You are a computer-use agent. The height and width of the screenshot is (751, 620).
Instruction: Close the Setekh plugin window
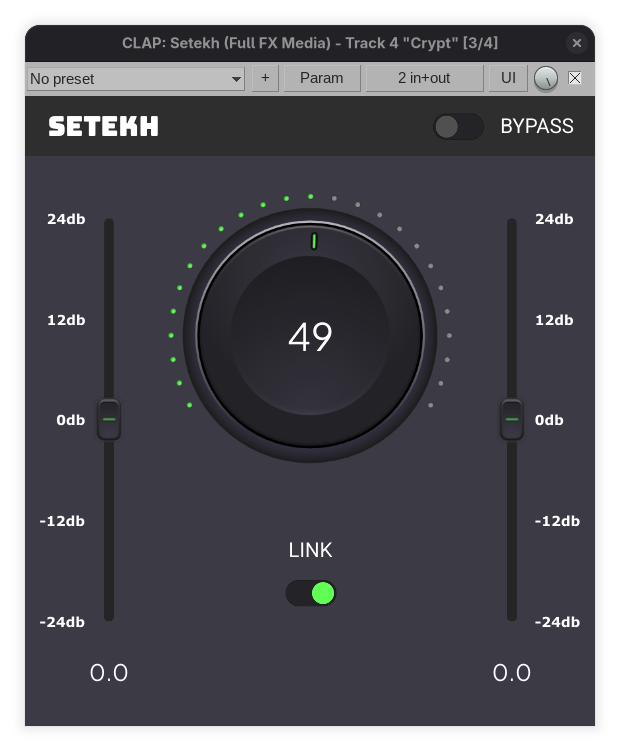click(576, 43)
